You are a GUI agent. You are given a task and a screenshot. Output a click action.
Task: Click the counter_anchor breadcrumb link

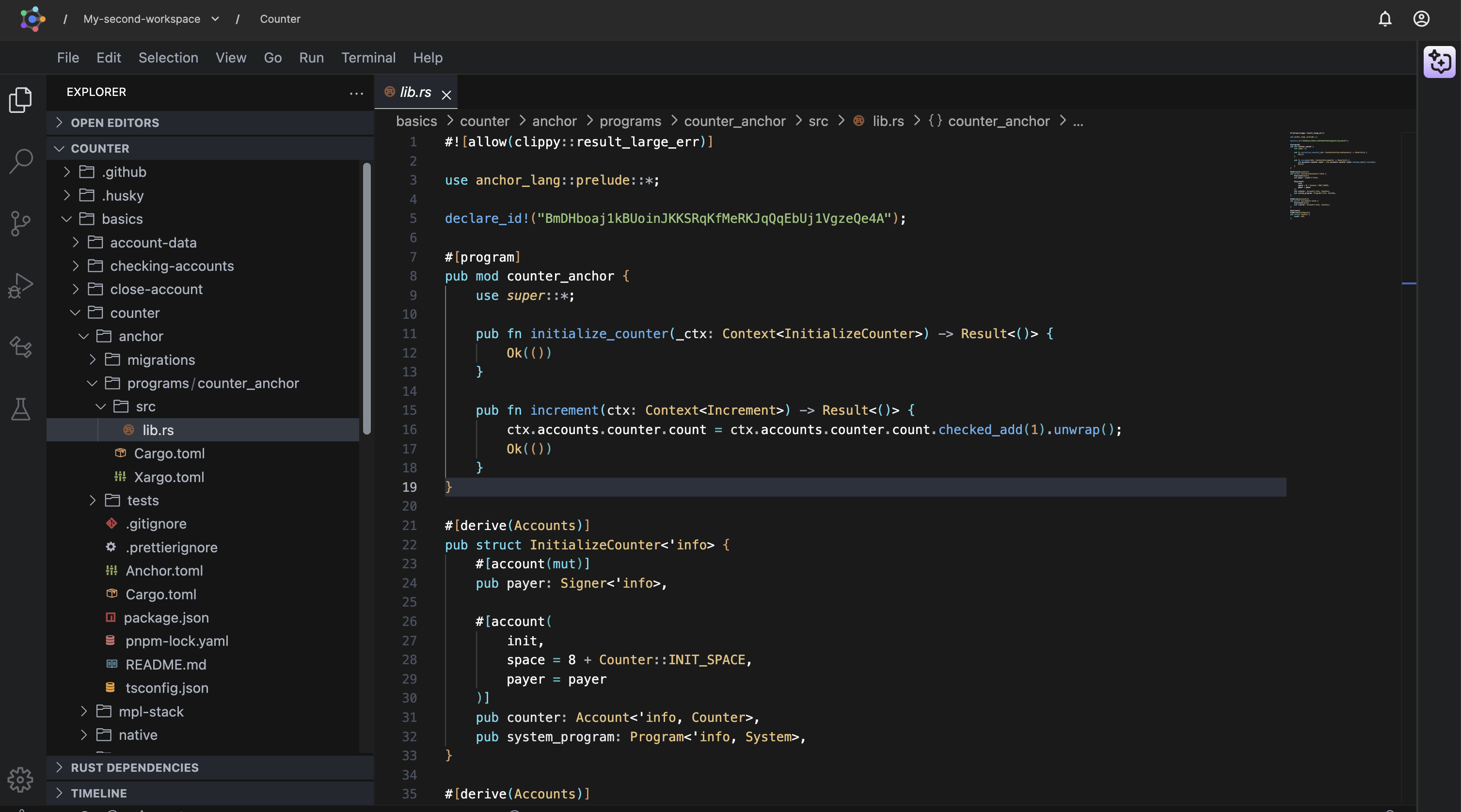pyautogui.click(x=734, y=121)
